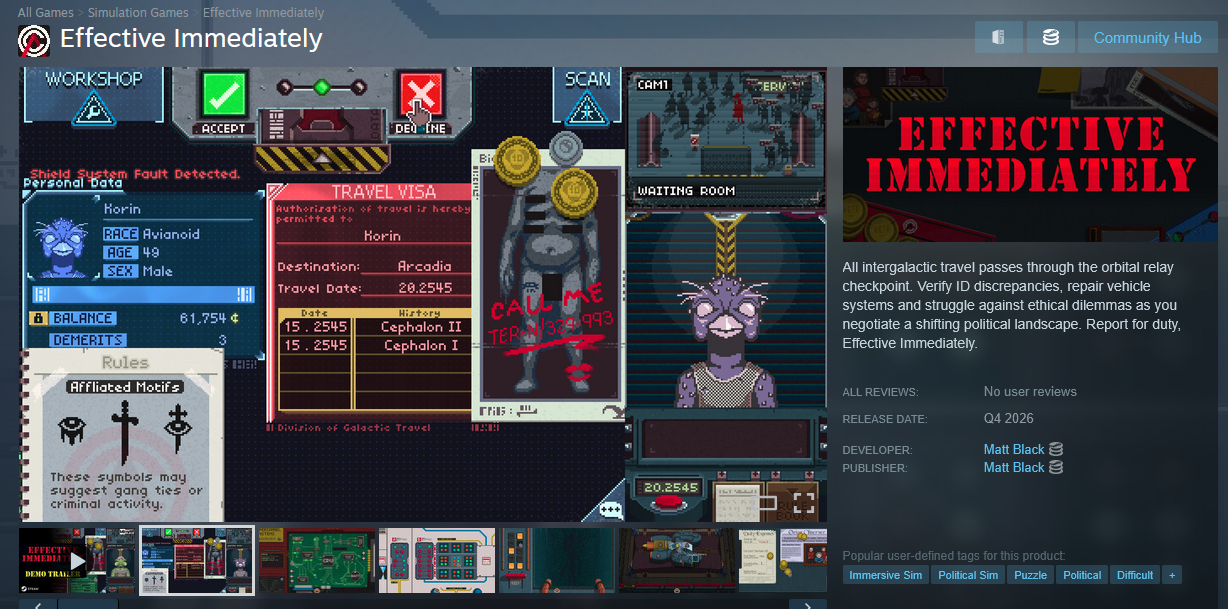Go to the Simulation Games breadcrumb
1228x609 pixels.
138,13
